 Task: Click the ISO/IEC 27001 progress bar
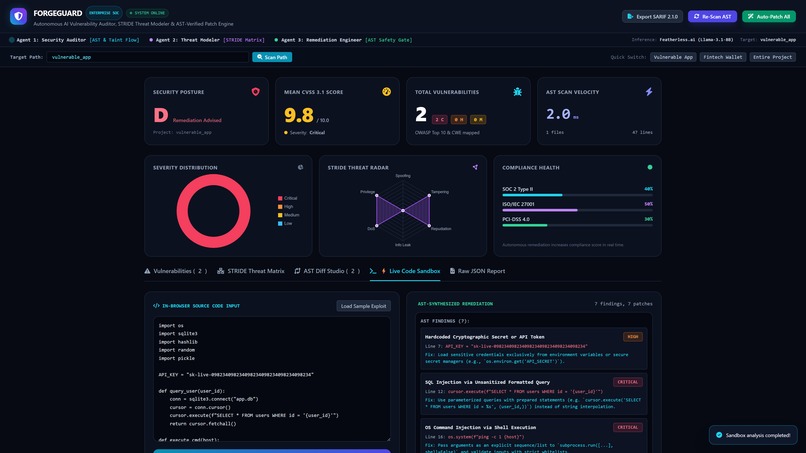point(577,210)
